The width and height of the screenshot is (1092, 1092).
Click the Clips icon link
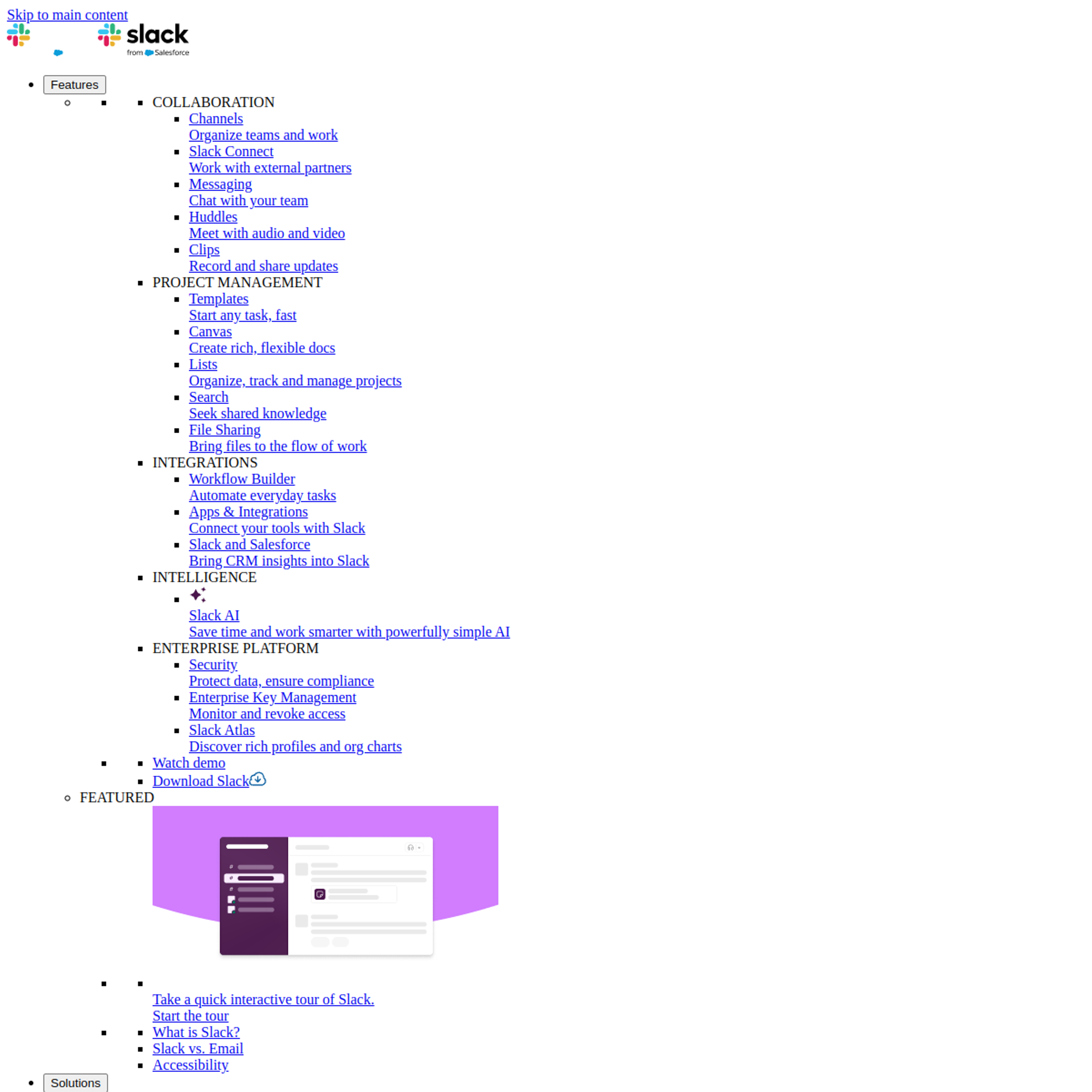tap(204, 249)
